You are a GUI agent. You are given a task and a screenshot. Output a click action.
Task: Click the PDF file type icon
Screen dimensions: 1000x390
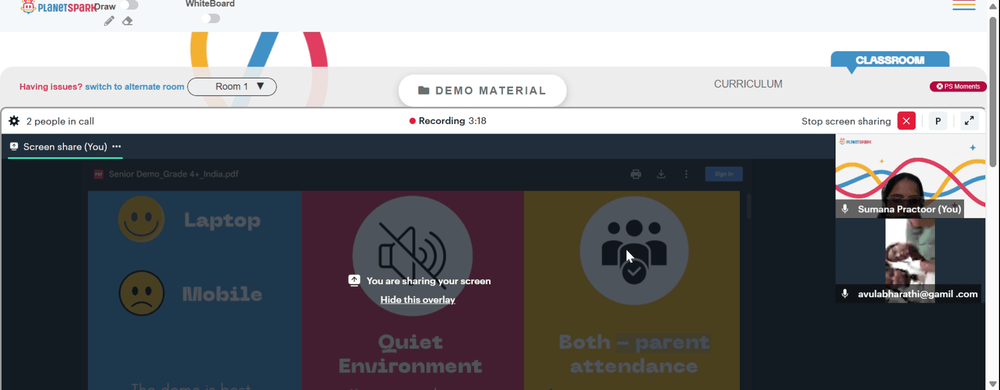(x=99, y=174)
